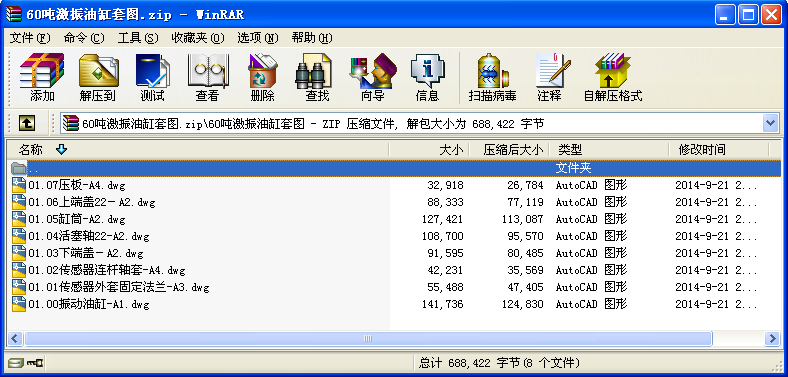Select file name 01.03下端盖- A2.dwg
The width and height of the screenshot is (788, 377).
(x=85, y=253)
